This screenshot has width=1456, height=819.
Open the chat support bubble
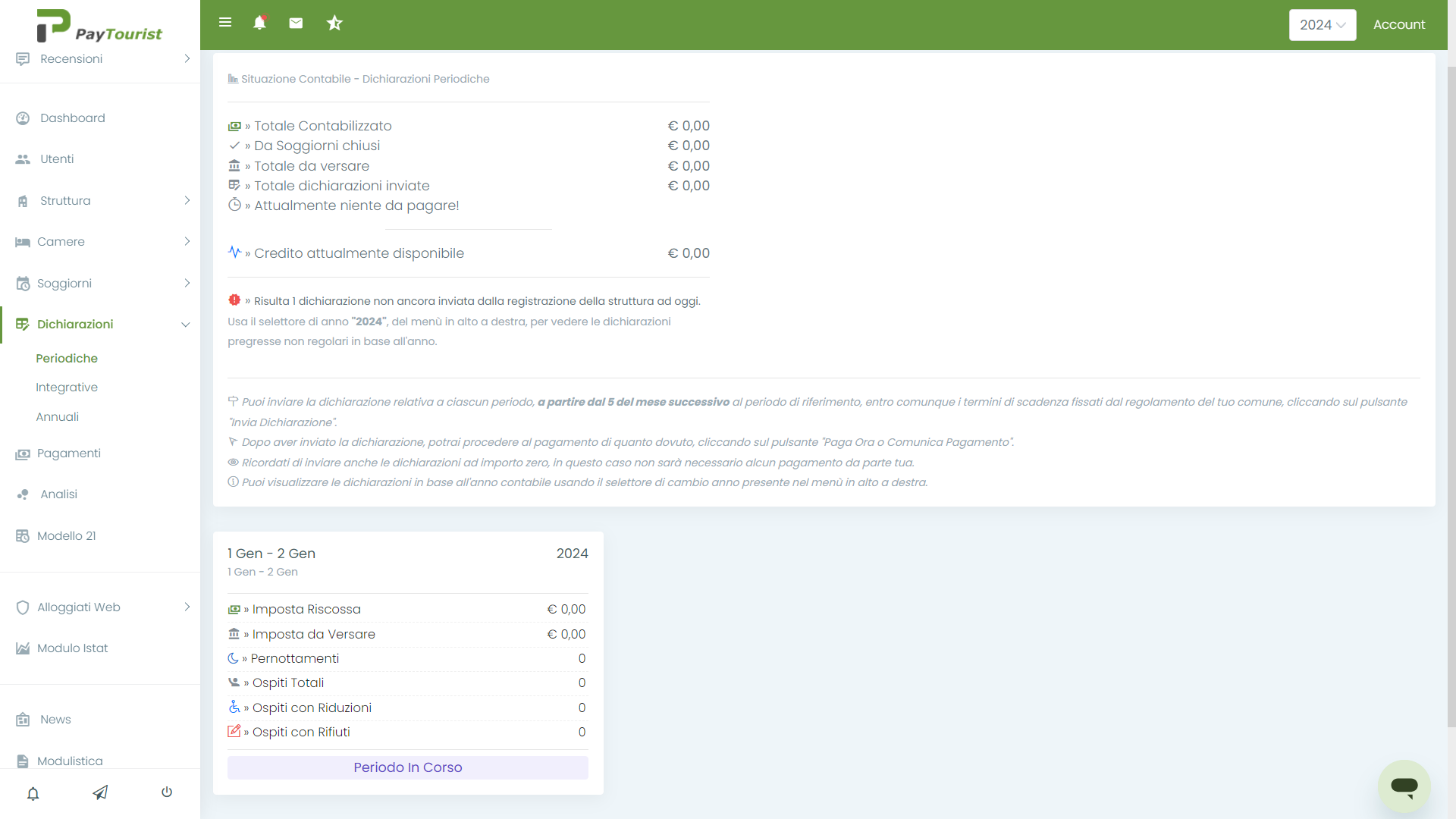[1404, 786]
